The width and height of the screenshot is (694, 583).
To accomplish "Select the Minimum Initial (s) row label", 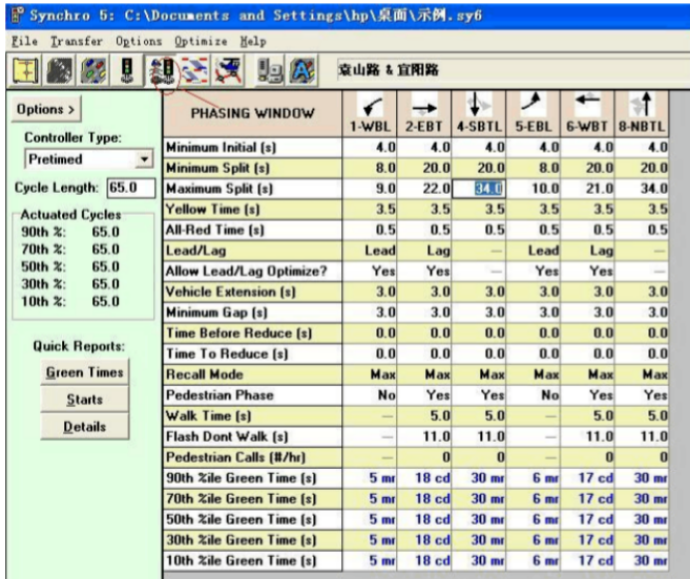I will point(253,147).
